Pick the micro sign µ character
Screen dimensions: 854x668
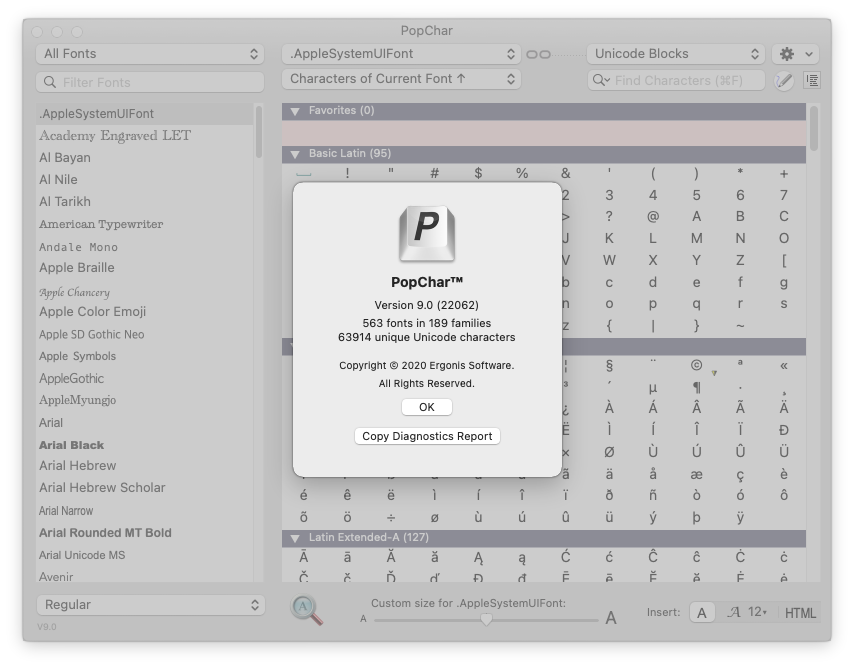(652, 388)
